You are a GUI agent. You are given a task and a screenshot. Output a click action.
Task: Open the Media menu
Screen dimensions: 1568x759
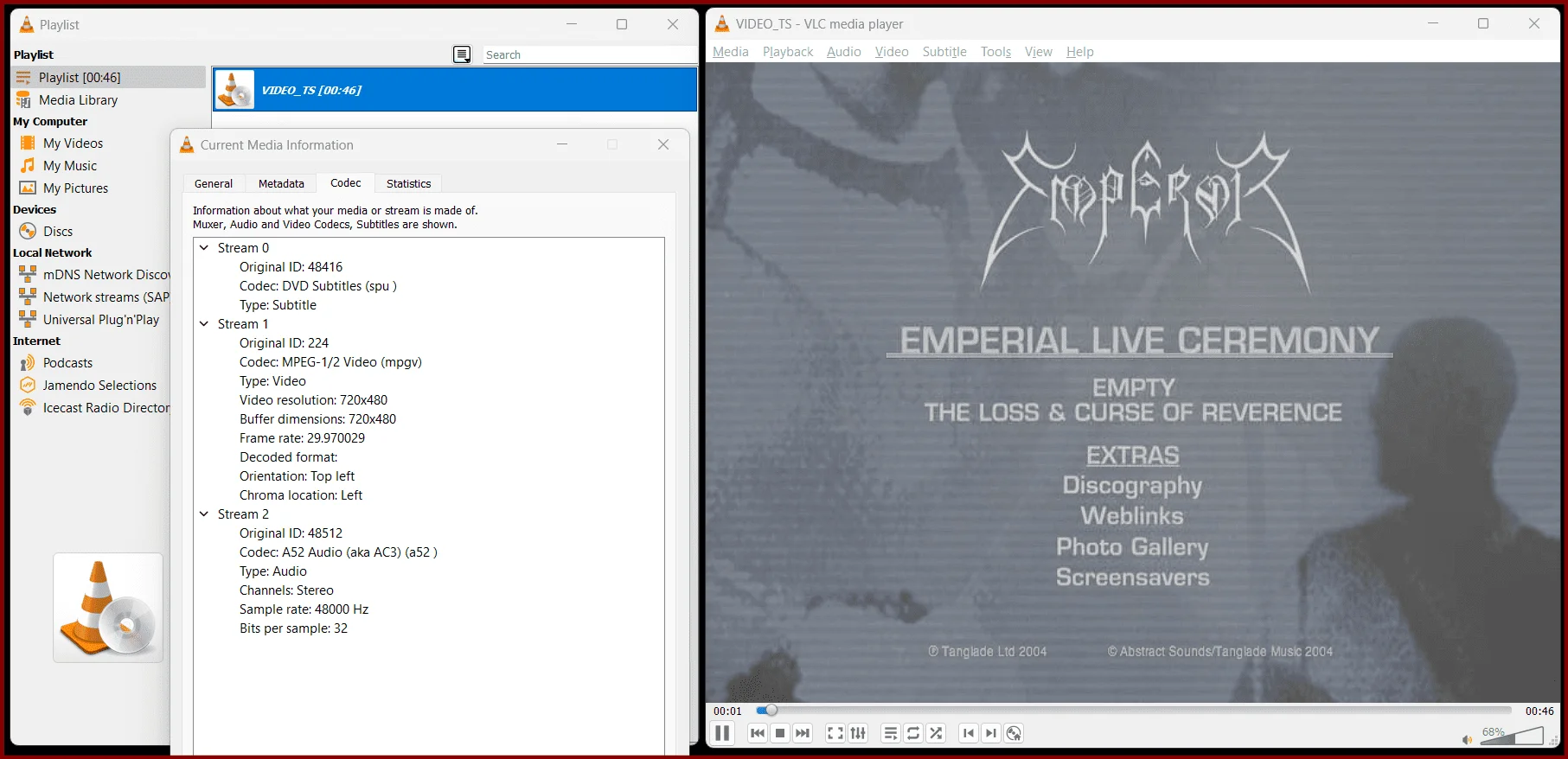[x=731, y=52]
